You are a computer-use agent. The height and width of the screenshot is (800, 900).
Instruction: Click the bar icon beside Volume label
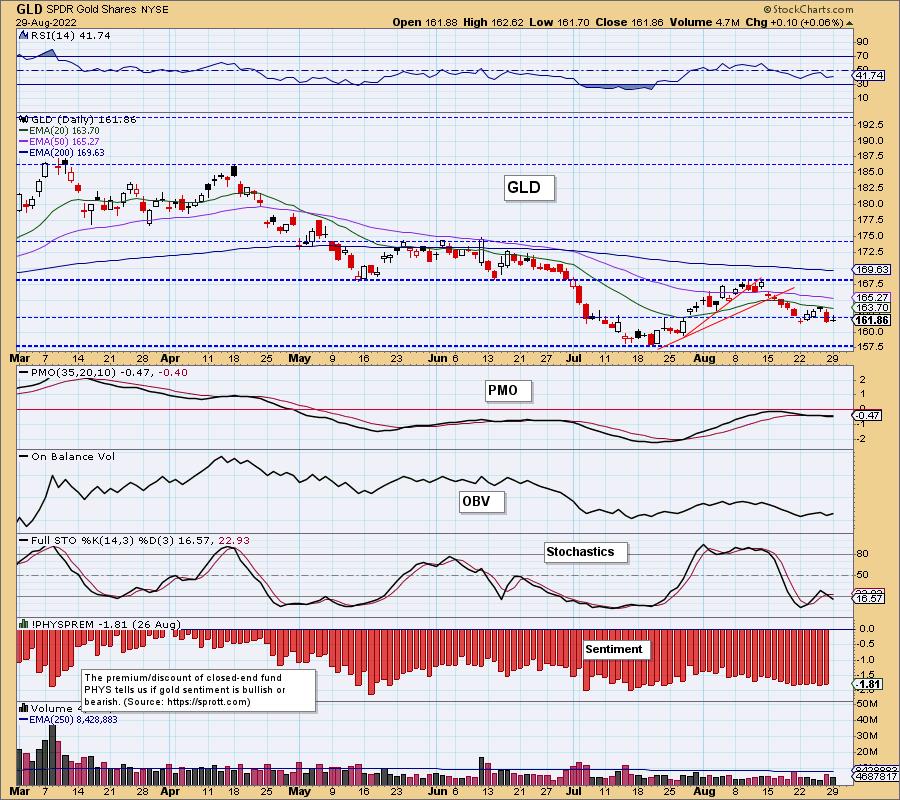point(24,708)
